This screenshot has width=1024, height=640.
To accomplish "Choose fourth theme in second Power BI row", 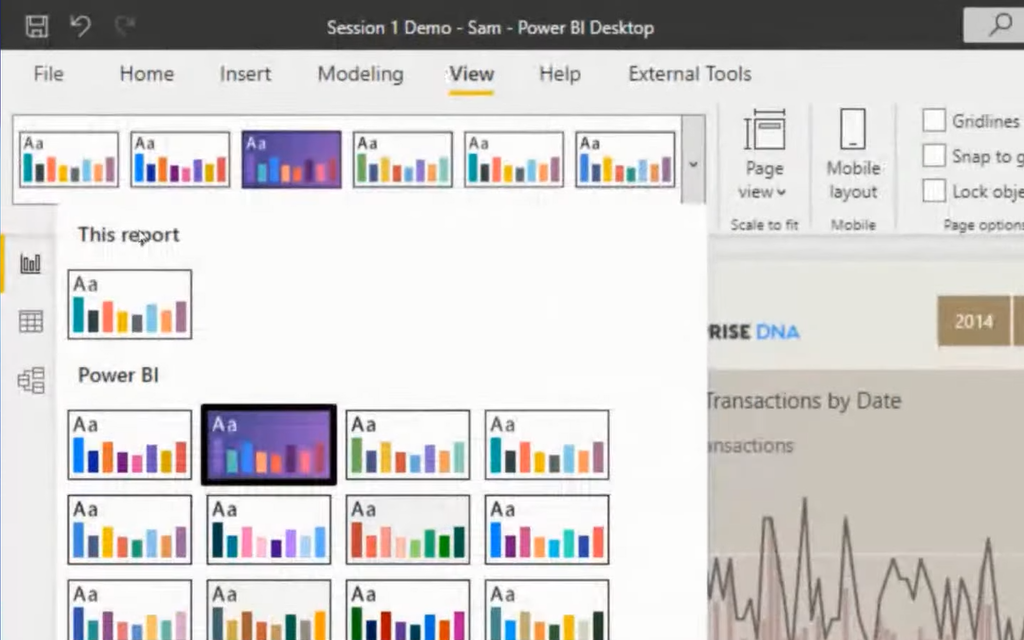I will (547, 530).
